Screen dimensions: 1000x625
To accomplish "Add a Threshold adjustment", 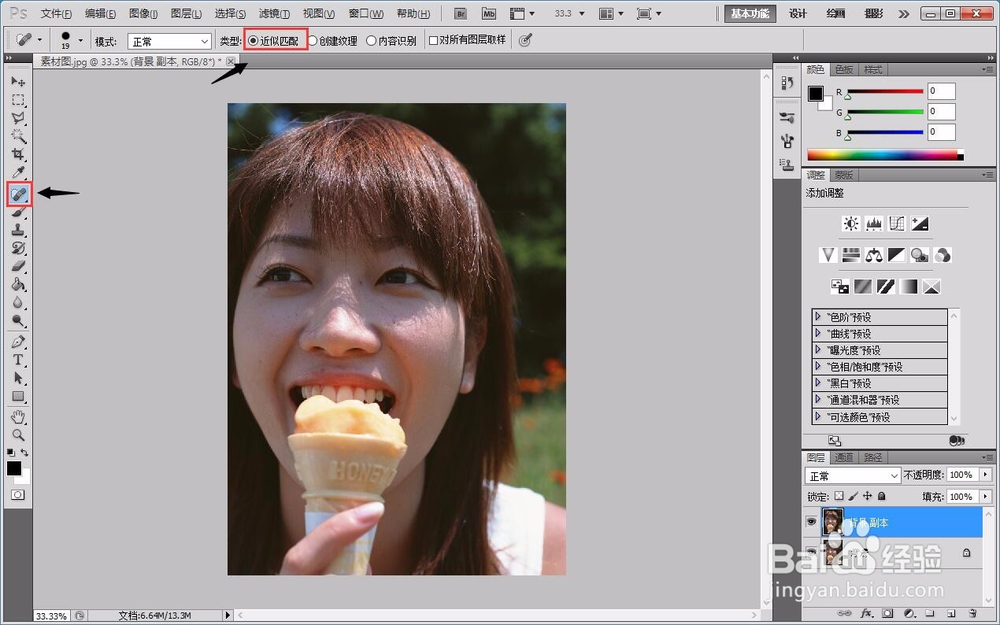I will [885, 286].
